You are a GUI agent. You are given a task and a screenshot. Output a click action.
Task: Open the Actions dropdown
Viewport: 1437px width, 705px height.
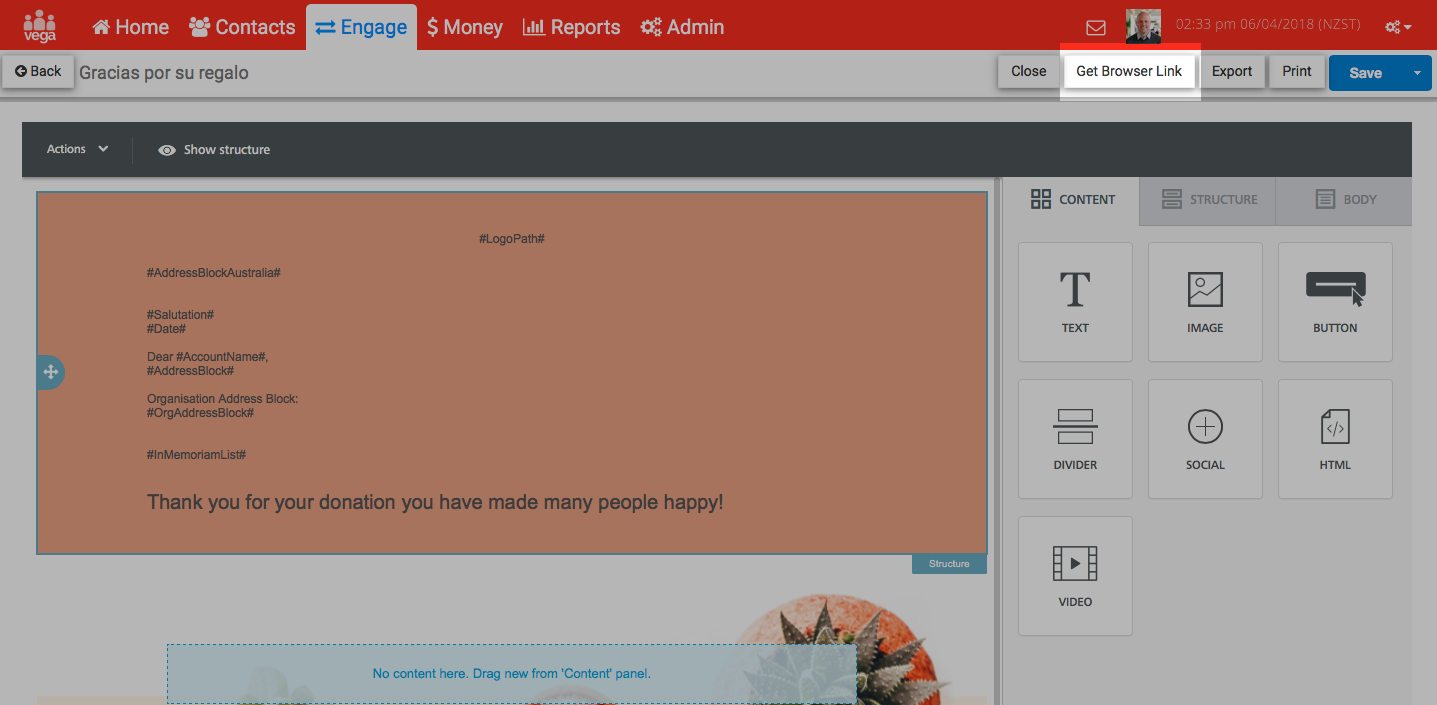pyautogui.click(x=77, y=149)
